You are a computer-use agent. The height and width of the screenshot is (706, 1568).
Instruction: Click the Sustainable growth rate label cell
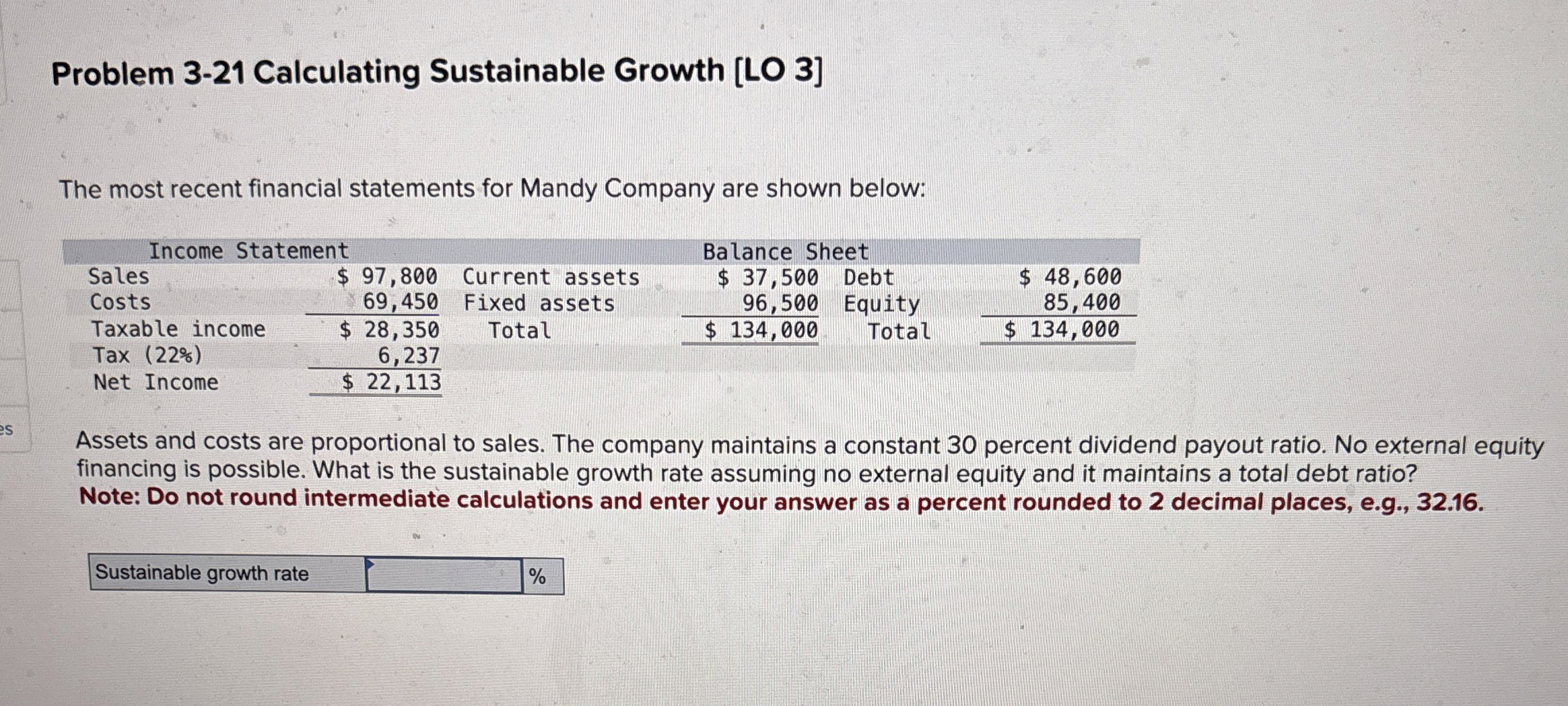202,573
